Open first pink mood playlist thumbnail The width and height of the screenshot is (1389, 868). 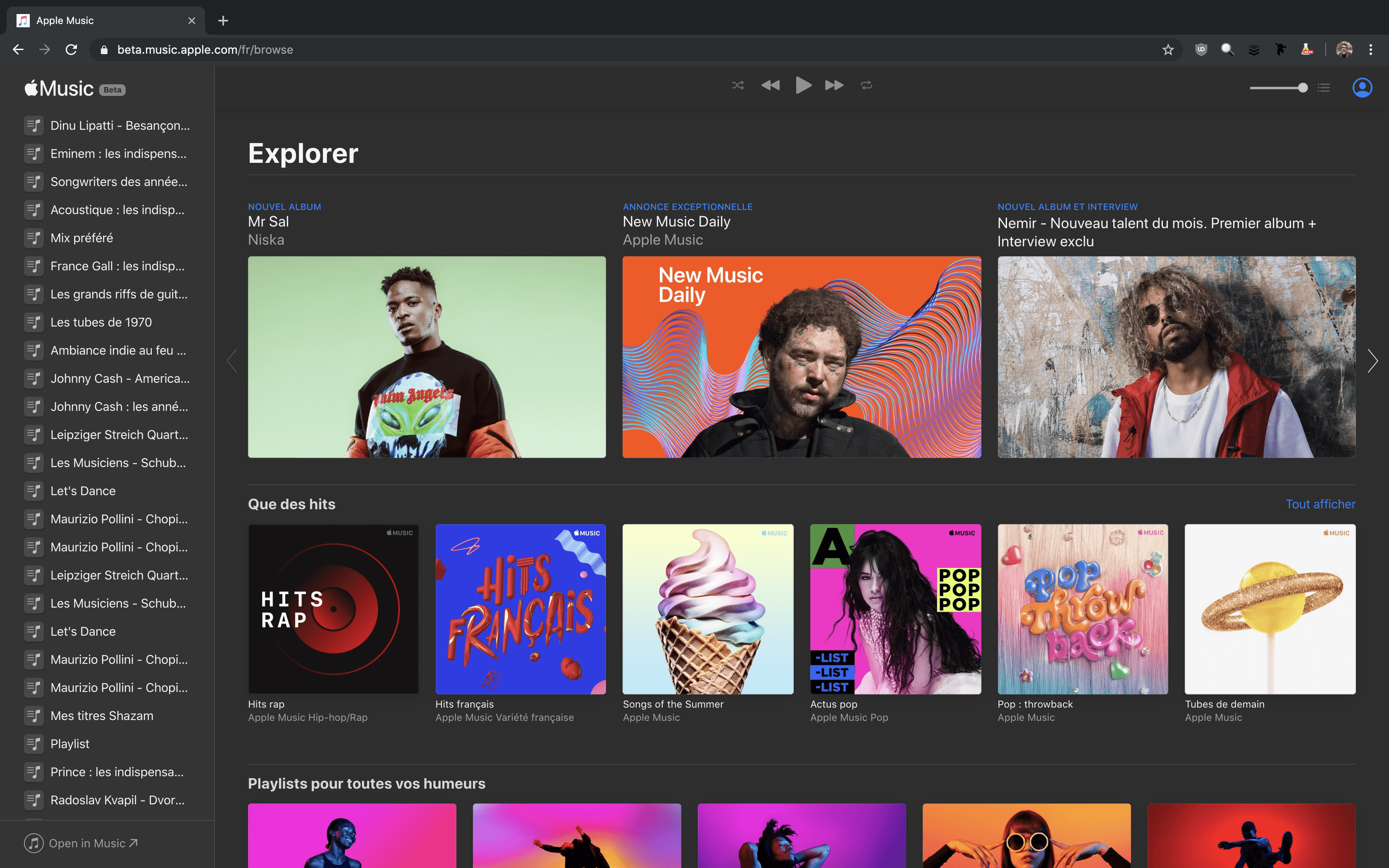pyautogui.click(x=352, y=836)
